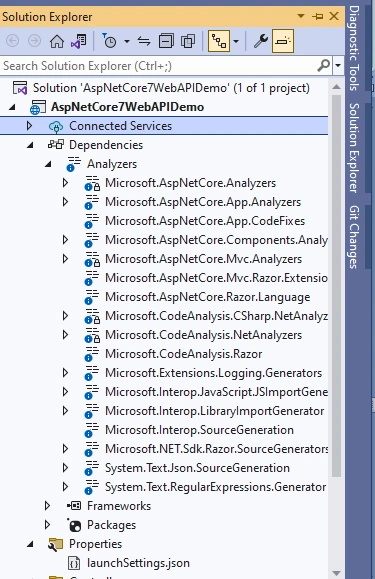Collapse the AspNetCore7WebAPIDemo project node

click(x=13, y=107)
